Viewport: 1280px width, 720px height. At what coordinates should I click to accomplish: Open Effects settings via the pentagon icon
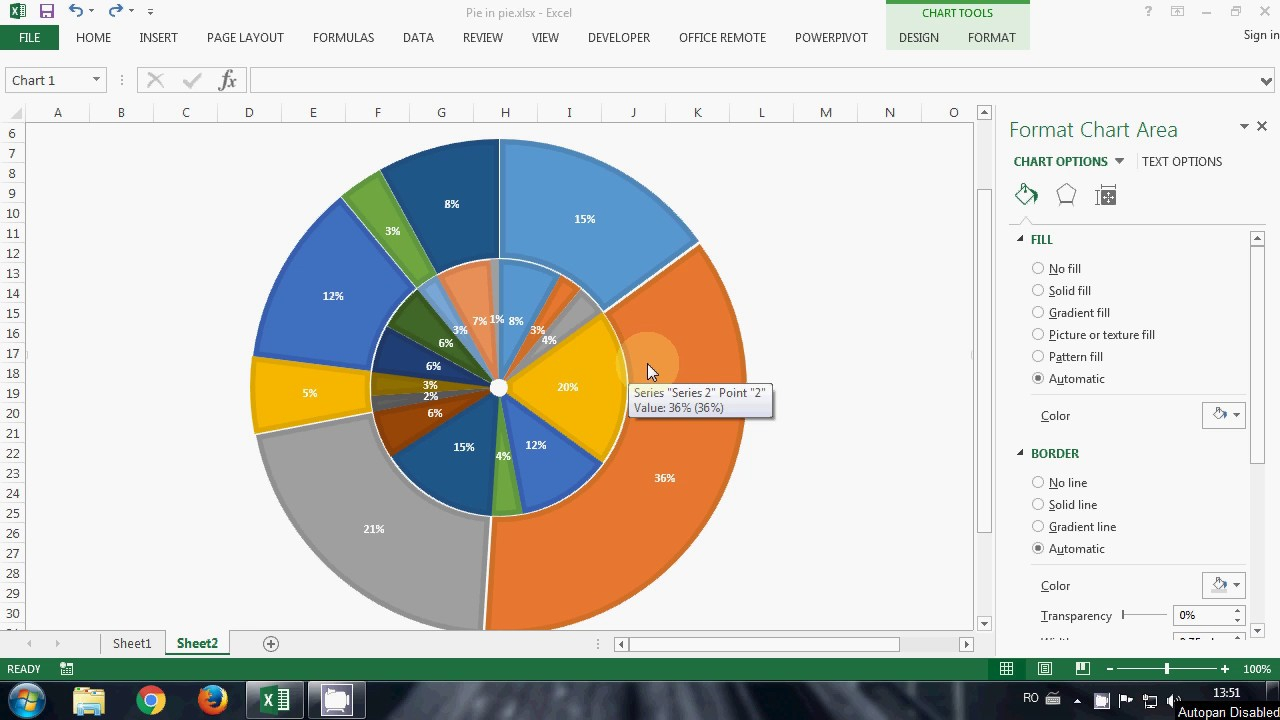pos(1066,194)
